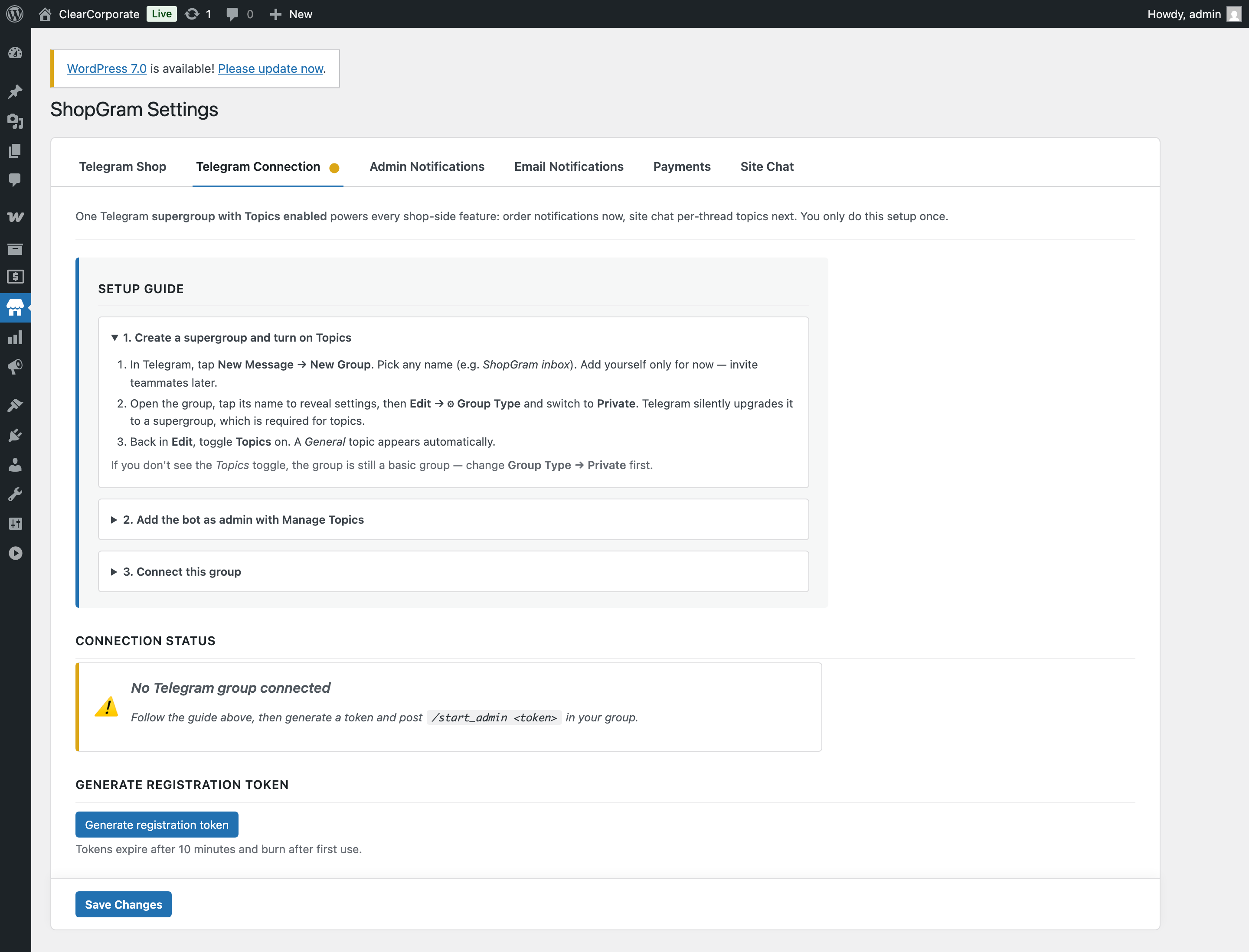Viewport: 1249px width, 952px height.
Task: Click the ShopGram Settings heading
Action: (134, 109)
